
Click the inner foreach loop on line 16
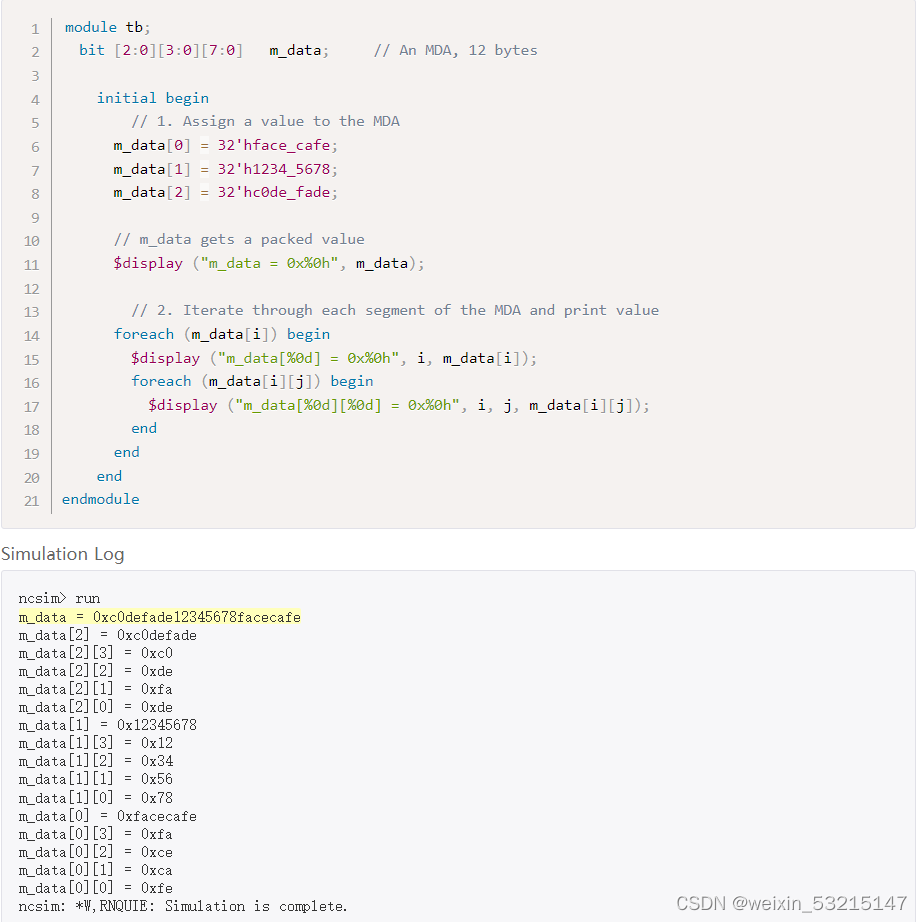[x=162, y=381]
